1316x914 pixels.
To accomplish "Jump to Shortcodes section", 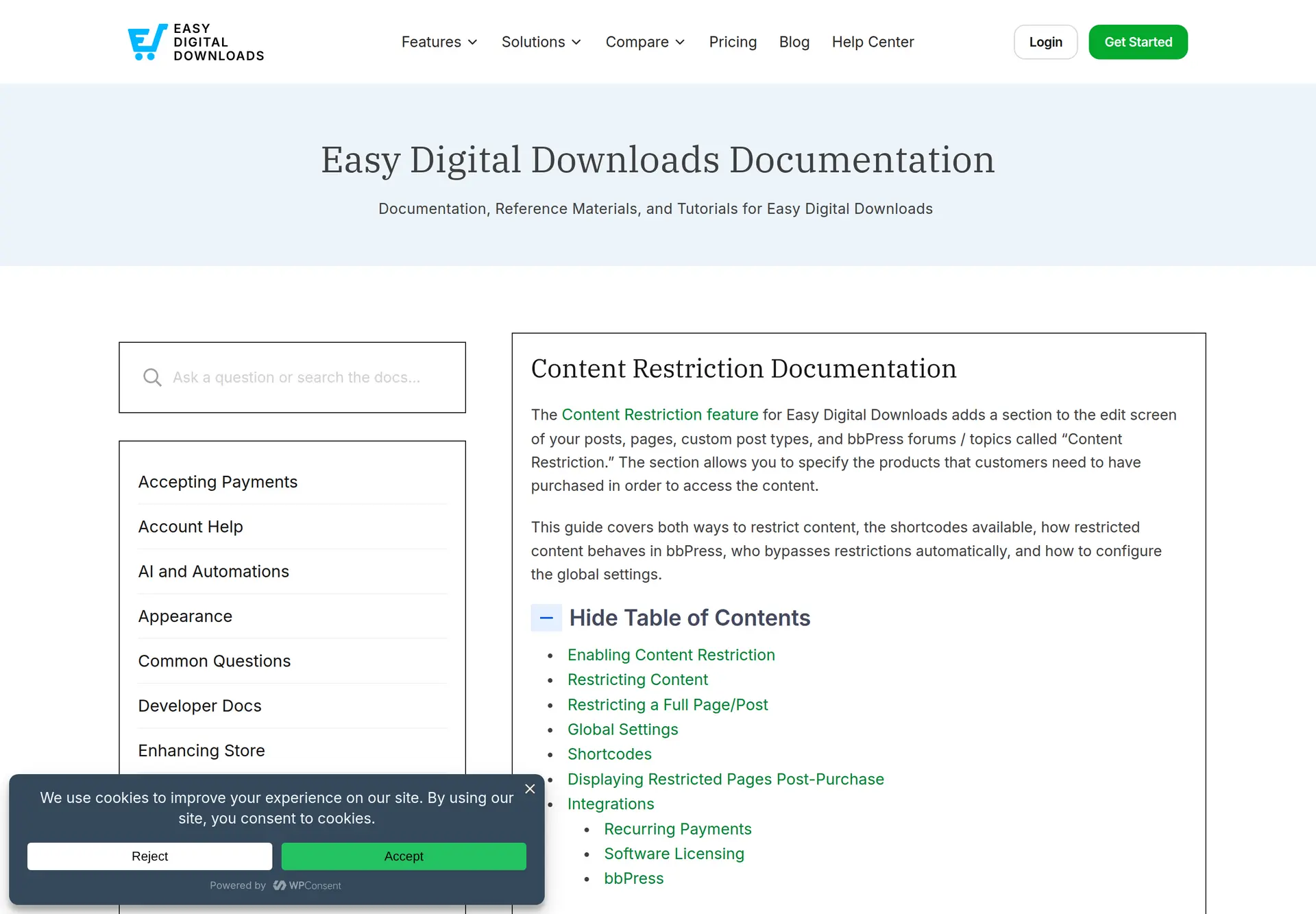I will tap(609, 754).
